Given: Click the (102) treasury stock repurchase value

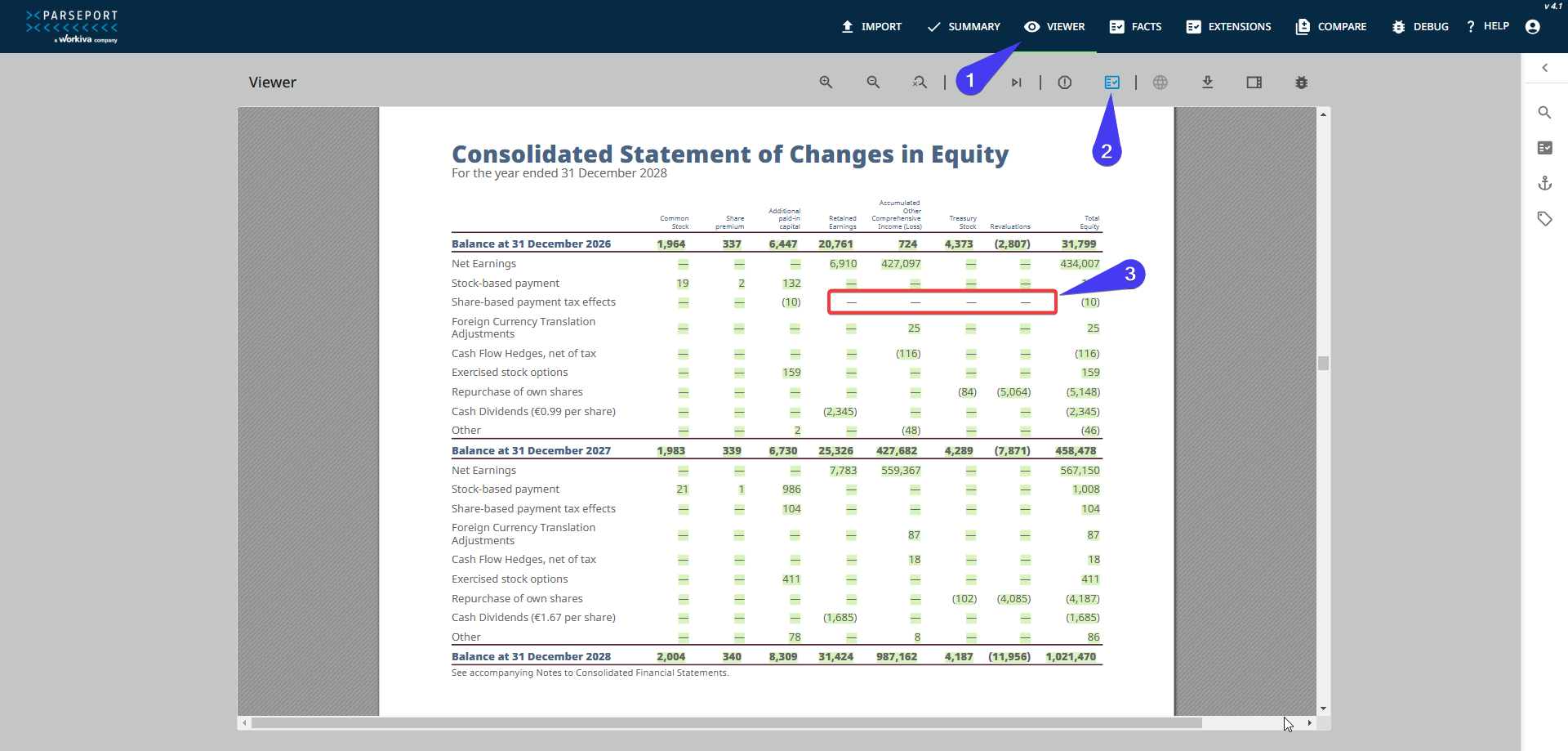Looking at the screenshot, I should tap(964, 599).
